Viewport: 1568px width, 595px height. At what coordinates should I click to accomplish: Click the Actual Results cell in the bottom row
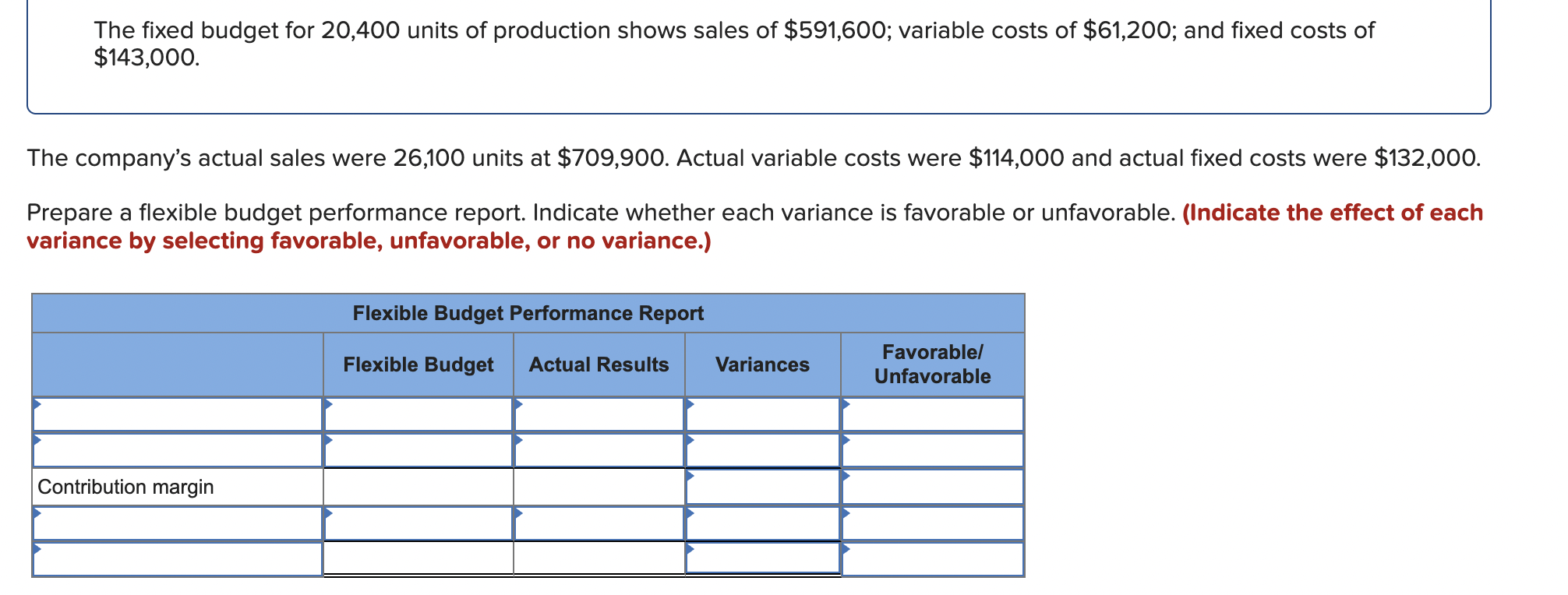tap(599, 559)
